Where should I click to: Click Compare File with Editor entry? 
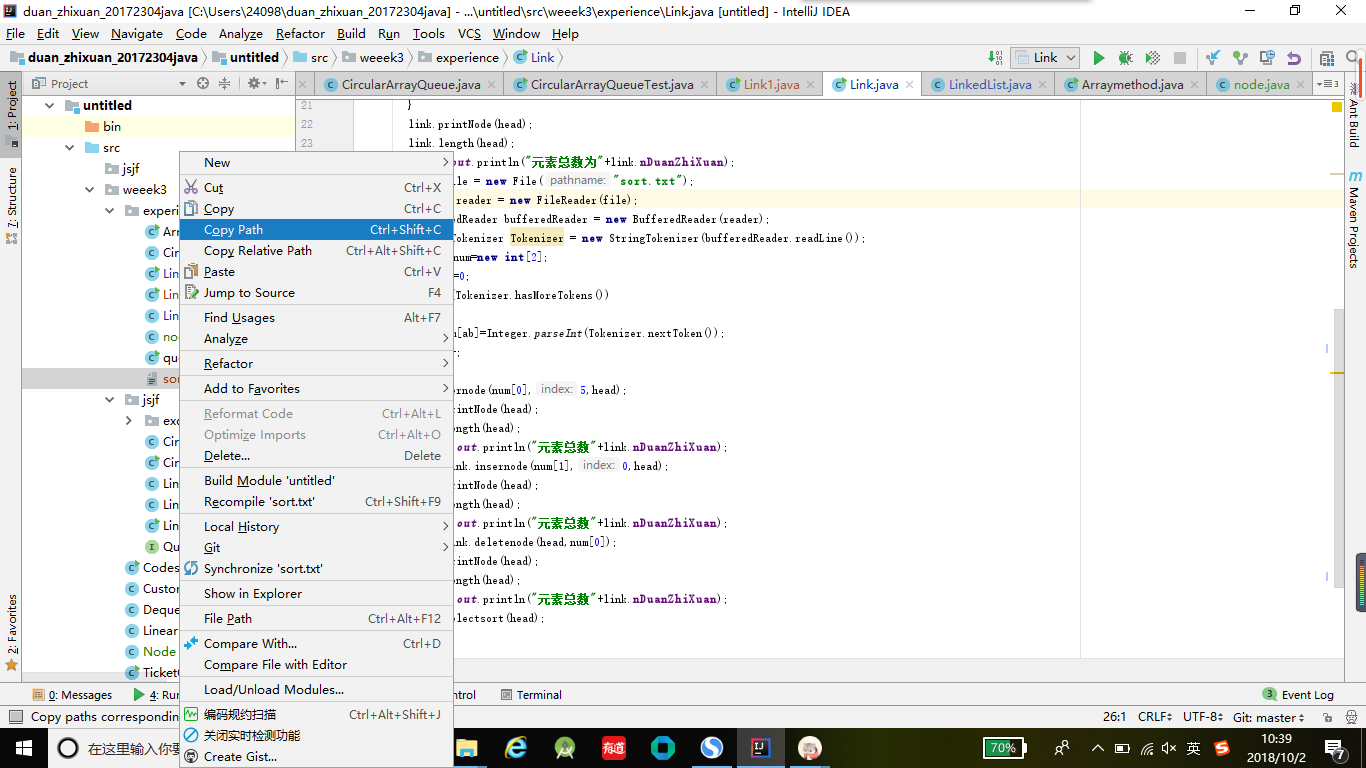point(316,665)
